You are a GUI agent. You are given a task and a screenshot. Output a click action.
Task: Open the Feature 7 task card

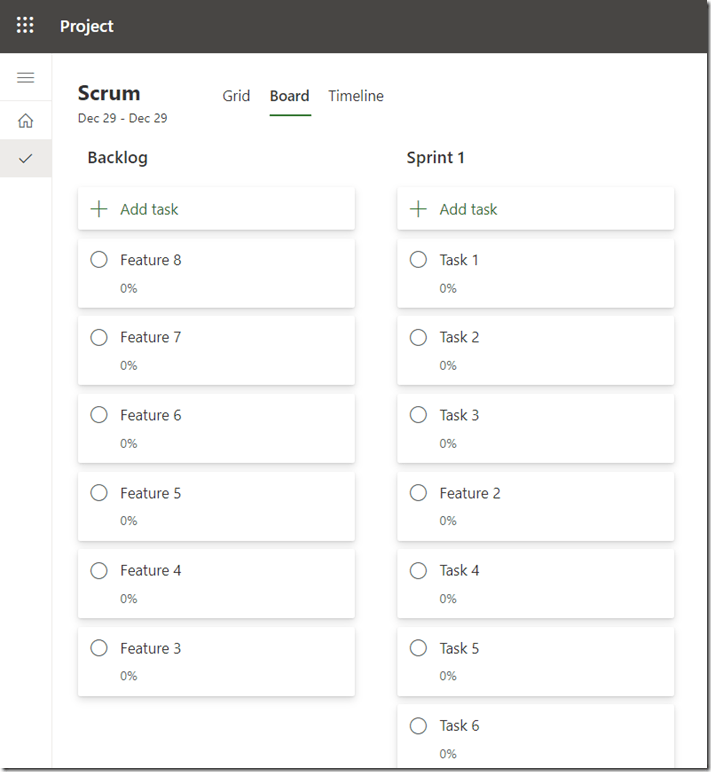pyautogui.click(x=151, y=338)
